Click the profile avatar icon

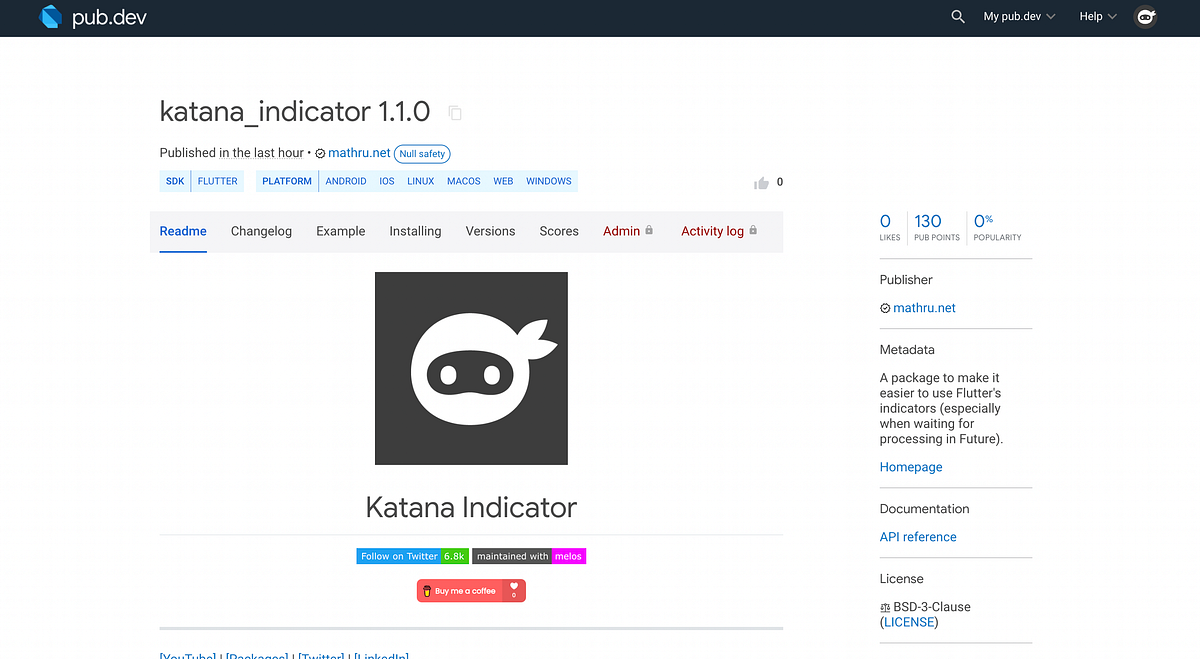pyautogui.click(x=1146, y=17)
